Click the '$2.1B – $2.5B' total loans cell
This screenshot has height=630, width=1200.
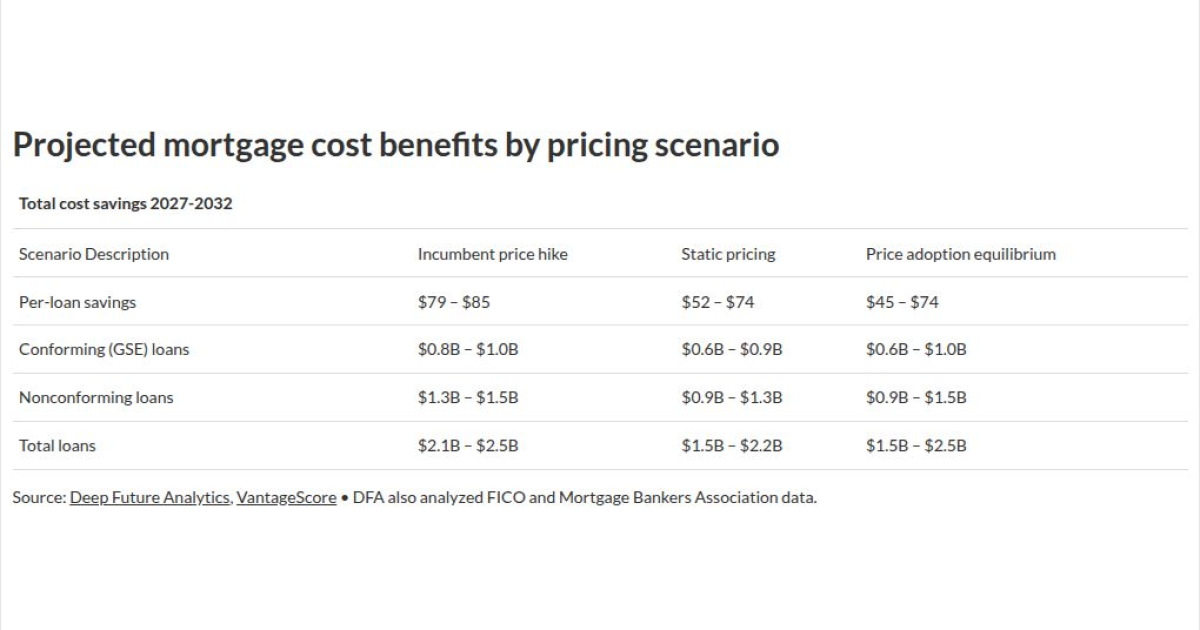[468, 446]
